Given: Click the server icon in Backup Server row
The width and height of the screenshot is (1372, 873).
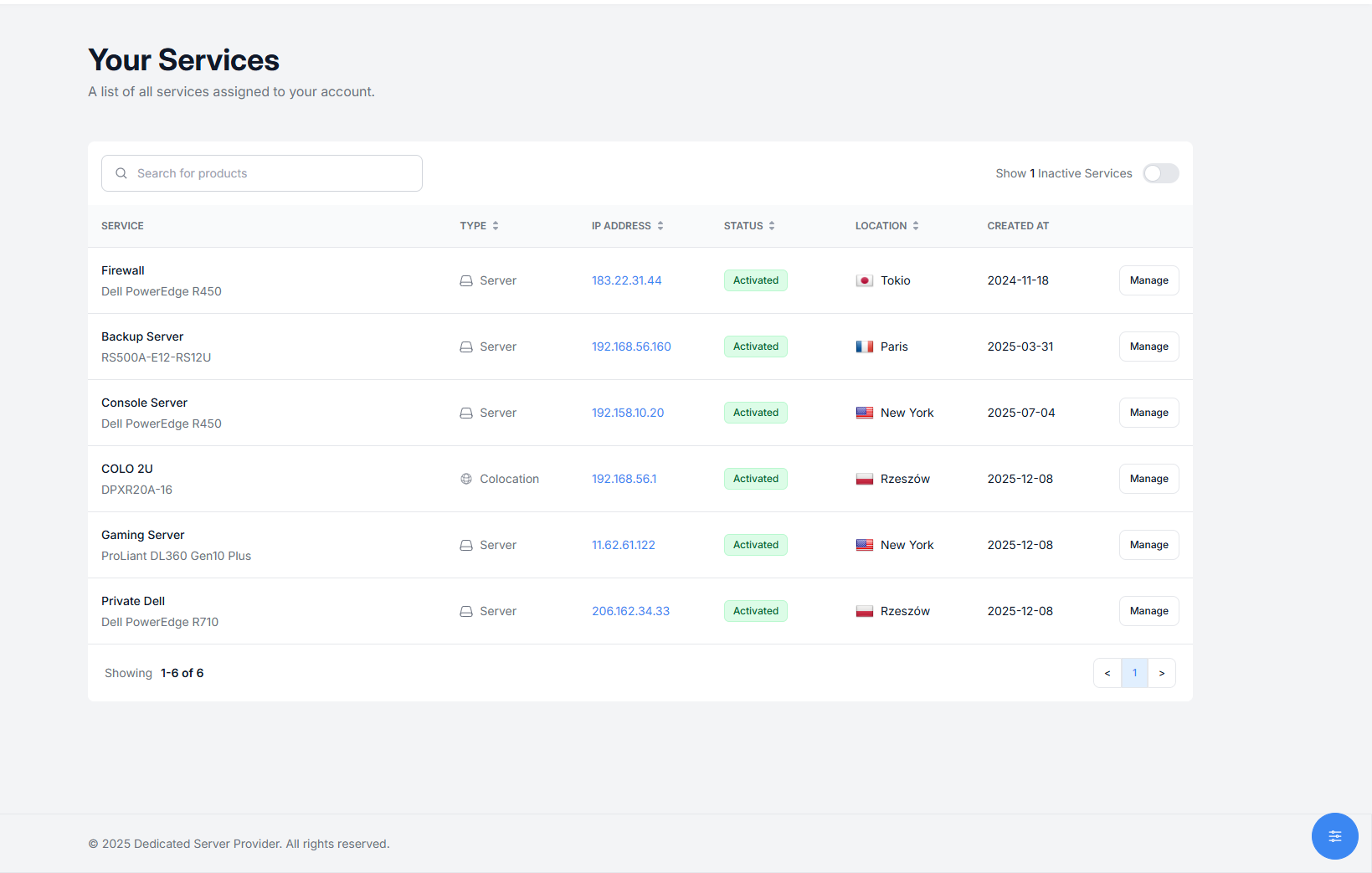Looking at the screenshot, I should 466,347.
